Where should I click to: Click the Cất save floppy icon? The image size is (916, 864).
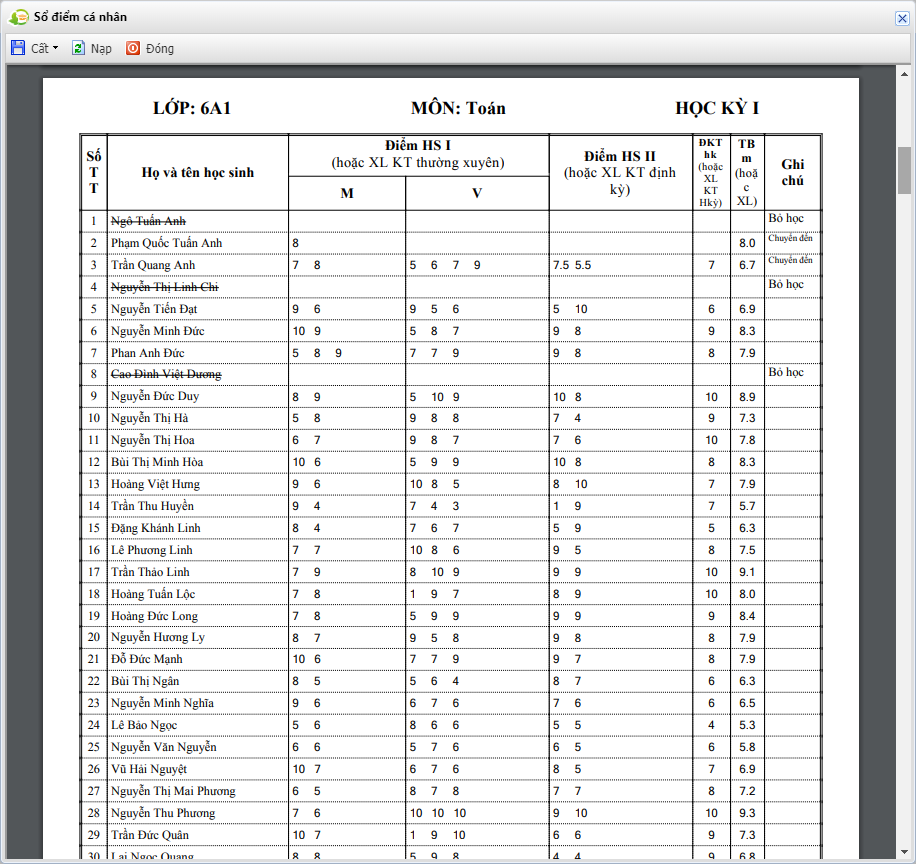pyautogui.click(x=18, y=48)
